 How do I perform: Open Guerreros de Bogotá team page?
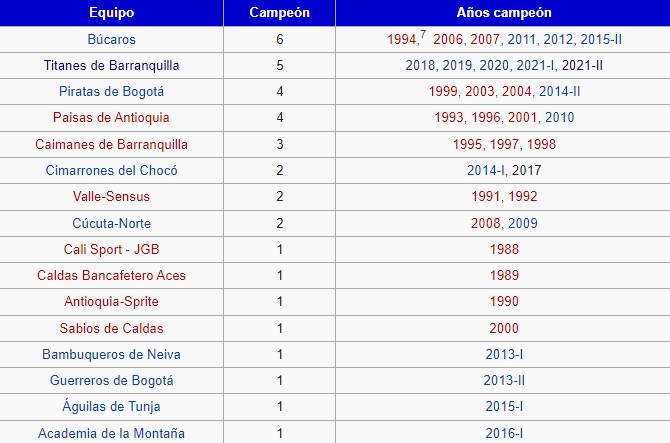coord(111,380)
